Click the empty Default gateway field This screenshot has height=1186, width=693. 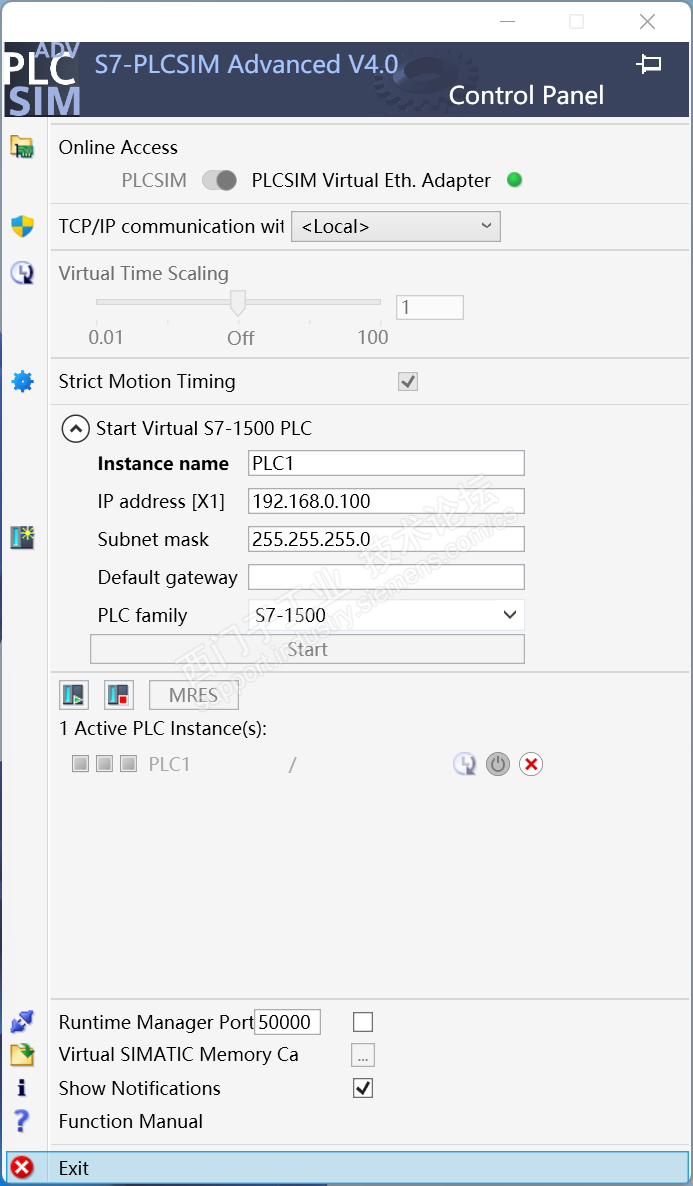coord(386,577)
